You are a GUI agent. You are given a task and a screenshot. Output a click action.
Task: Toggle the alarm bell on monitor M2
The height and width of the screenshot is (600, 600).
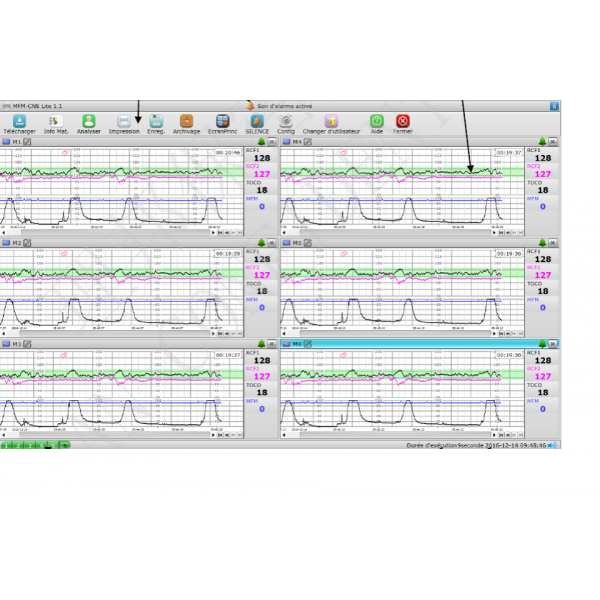click(x=261, y=242)
